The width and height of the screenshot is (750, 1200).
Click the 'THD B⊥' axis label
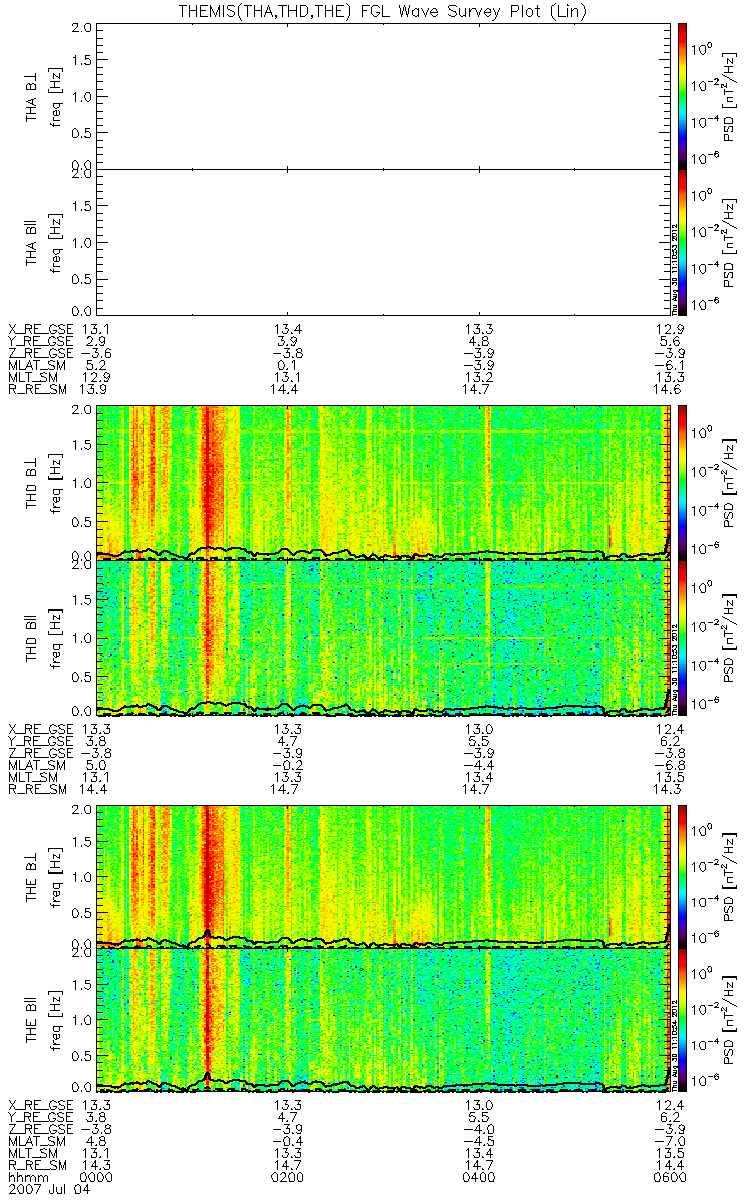point(32,482)
